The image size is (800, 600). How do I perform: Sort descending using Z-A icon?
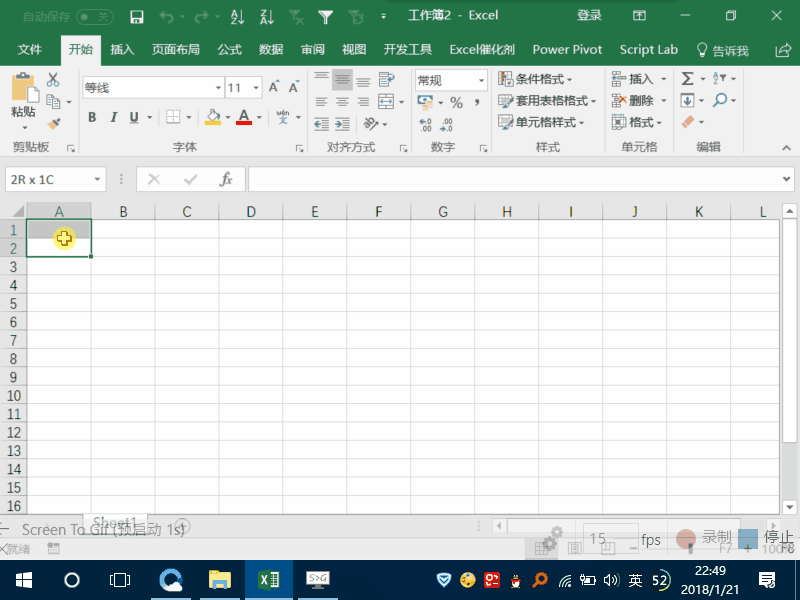(267, 17)
